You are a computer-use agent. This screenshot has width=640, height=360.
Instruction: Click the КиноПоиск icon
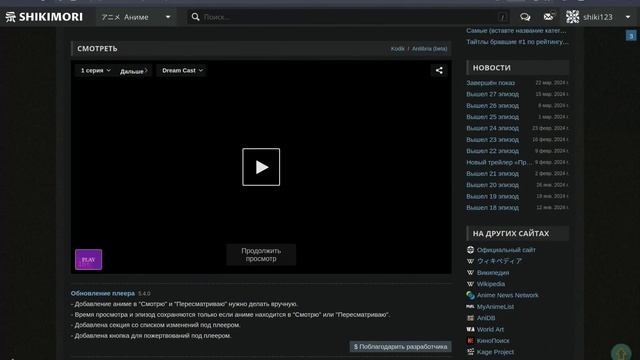(470, 340)
